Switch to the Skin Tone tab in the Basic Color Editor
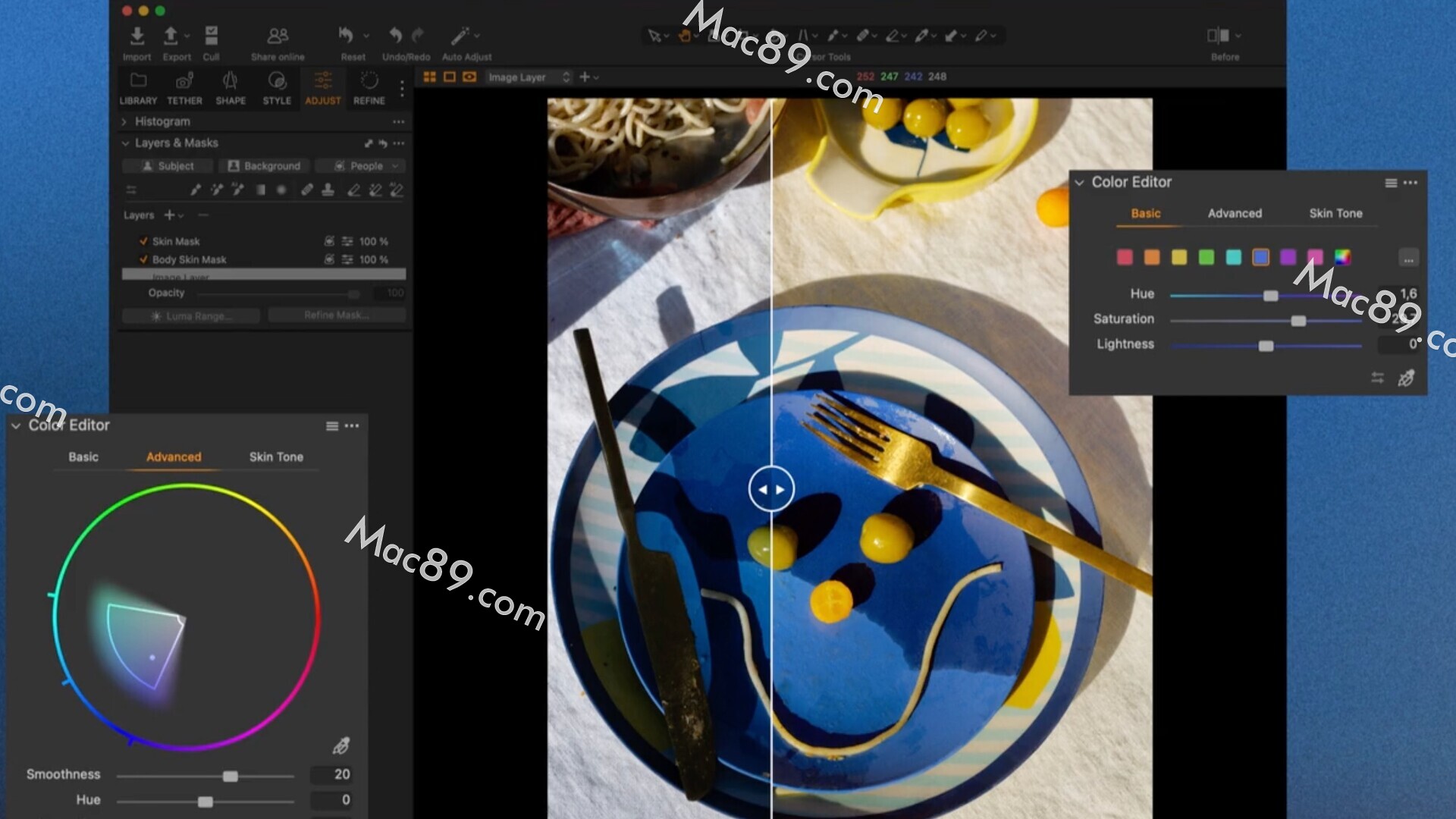 point(1335,214)
